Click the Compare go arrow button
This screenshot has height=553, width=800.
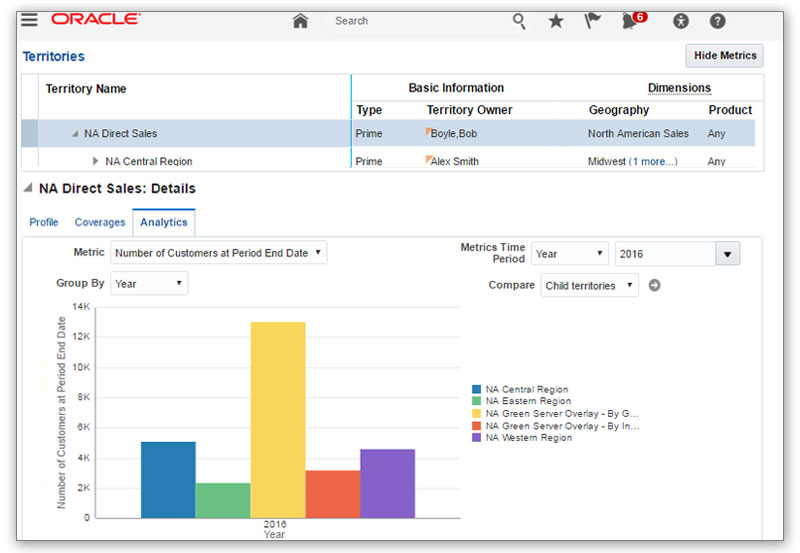tap(655, 285)
